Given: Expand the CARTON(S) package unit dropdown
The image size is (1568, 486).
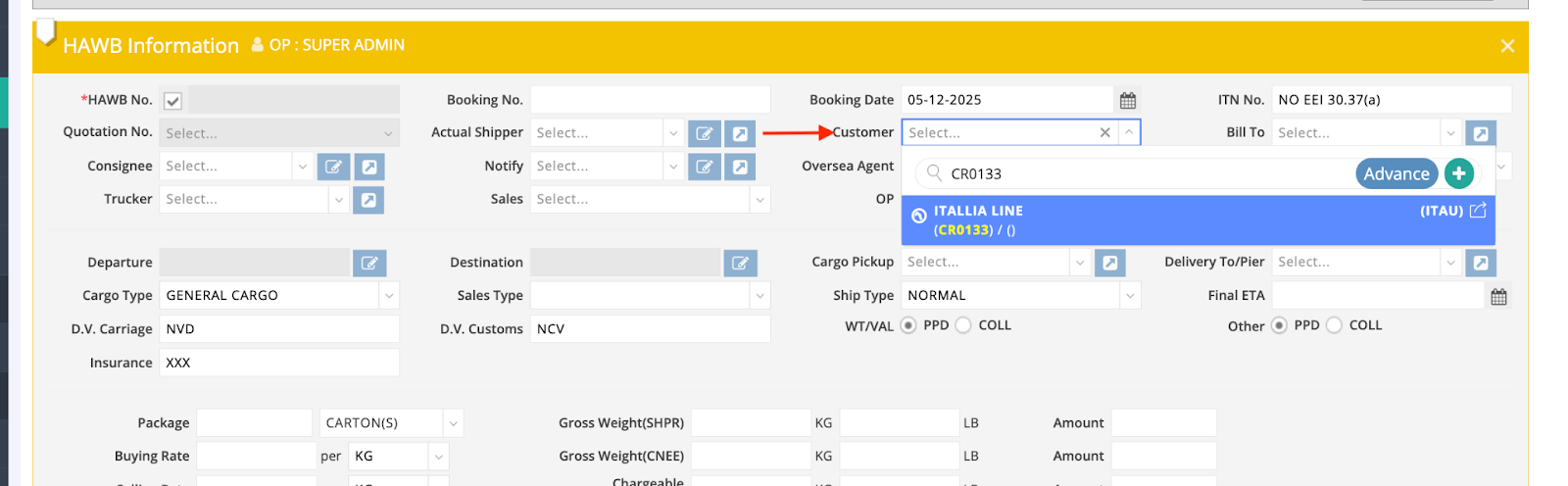Looking at the screenshot, I should point(453,423).
